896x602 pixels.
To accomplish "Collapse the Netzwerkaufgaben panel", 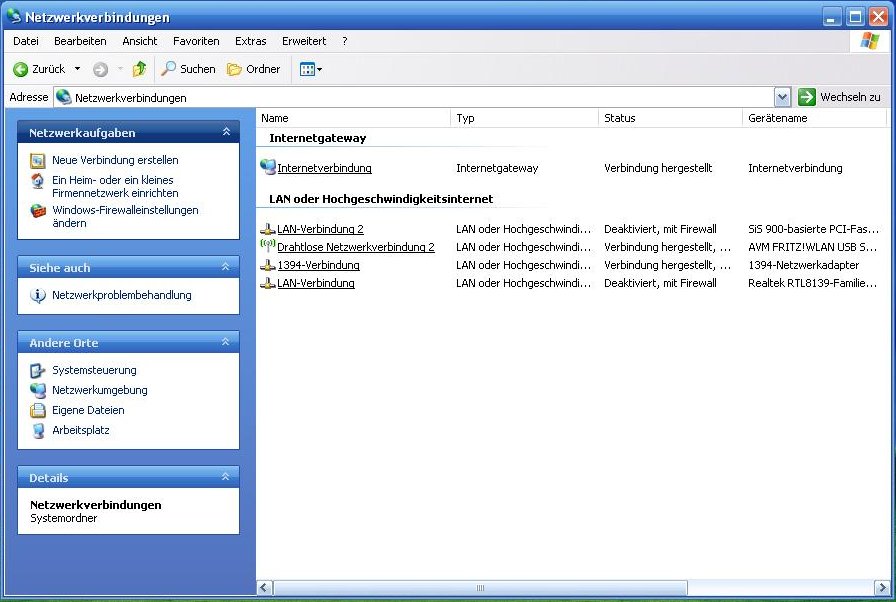I will (226, 132).
